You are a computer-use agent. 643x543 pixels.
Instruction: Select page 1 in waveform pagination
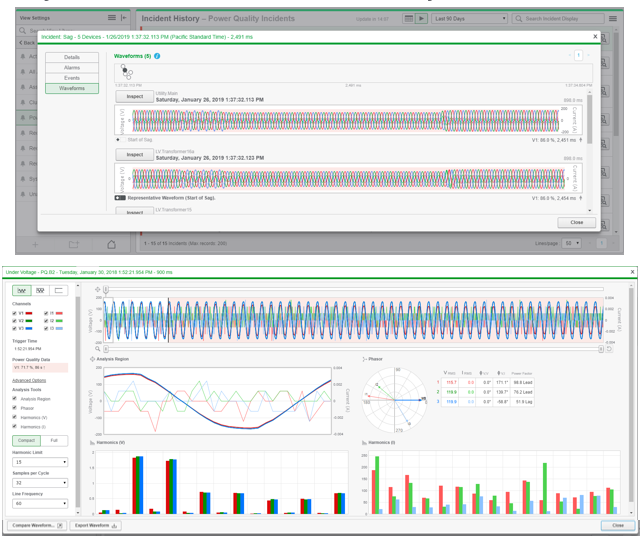(x=578, y=55)
